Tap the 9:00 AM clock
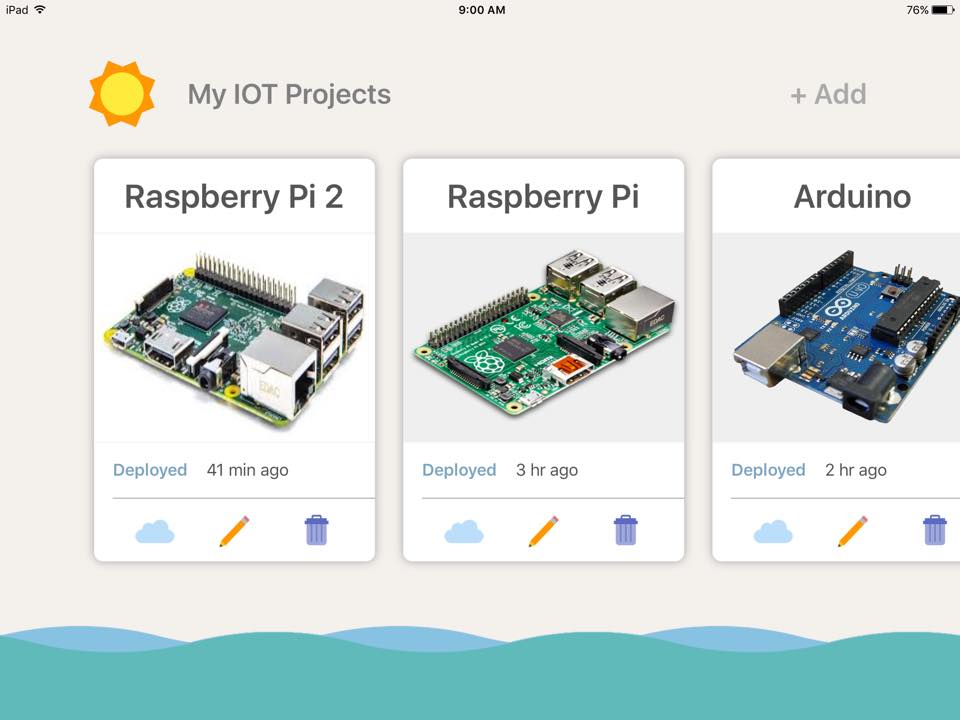This screenshot has width=960, height=720. (x=482, y=10)
